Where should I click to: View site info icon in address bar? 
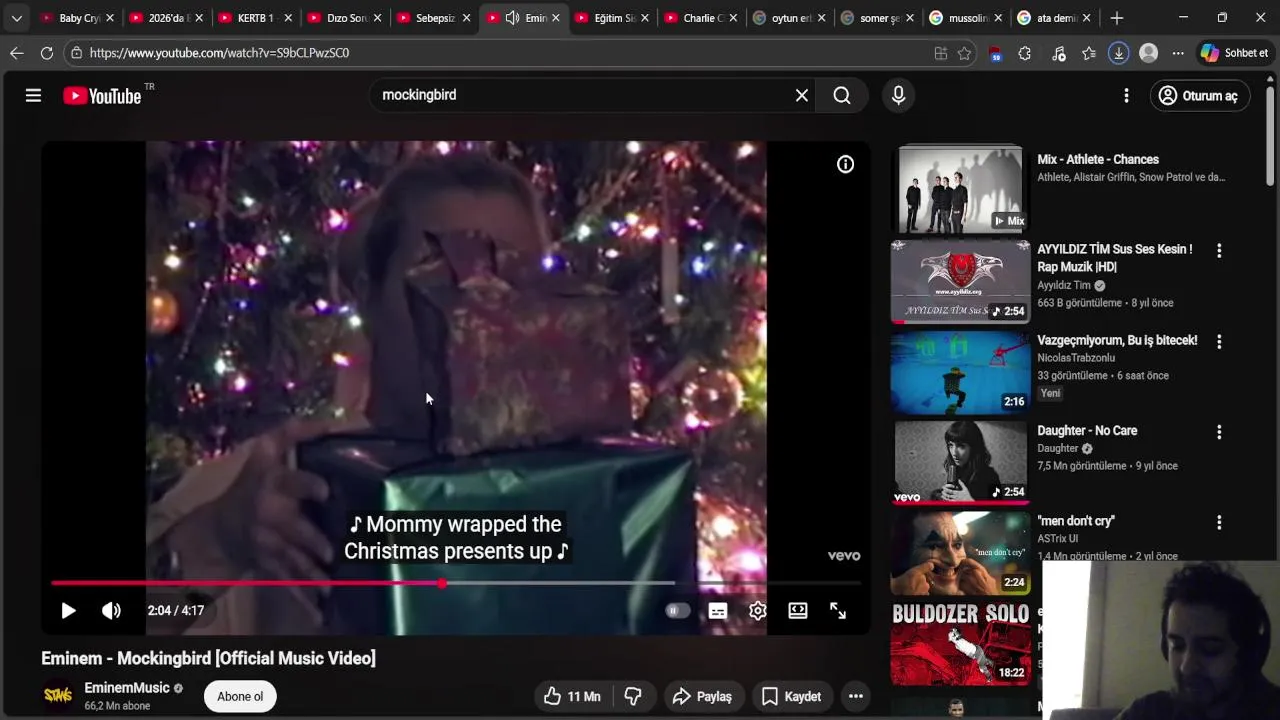[x=76, y=53]
